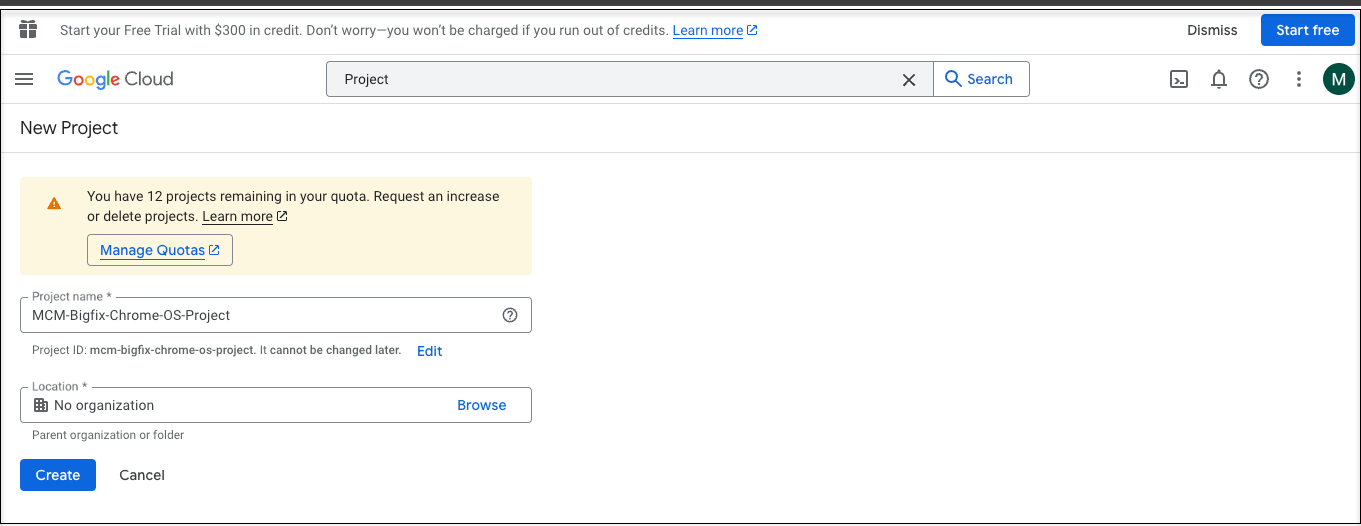Open the help question mark menu
The width and height of the screenshot is (1361, 526).
[1259, 80]
